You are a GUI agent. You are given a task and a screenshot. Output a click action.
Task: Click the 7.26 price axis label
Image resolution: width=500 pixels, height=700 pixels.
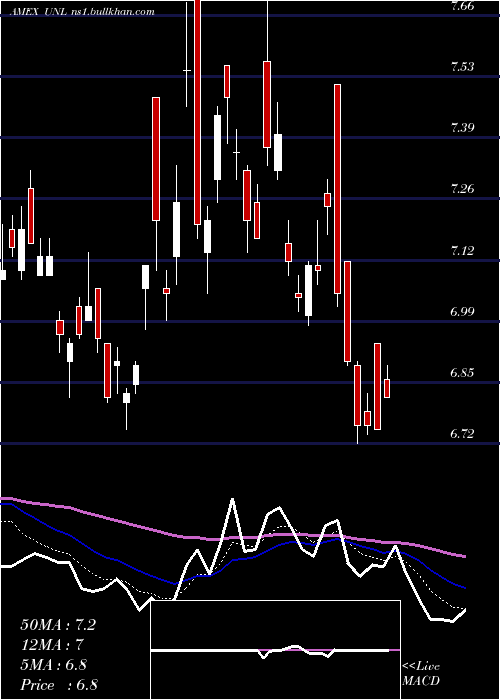pos(462,189)
